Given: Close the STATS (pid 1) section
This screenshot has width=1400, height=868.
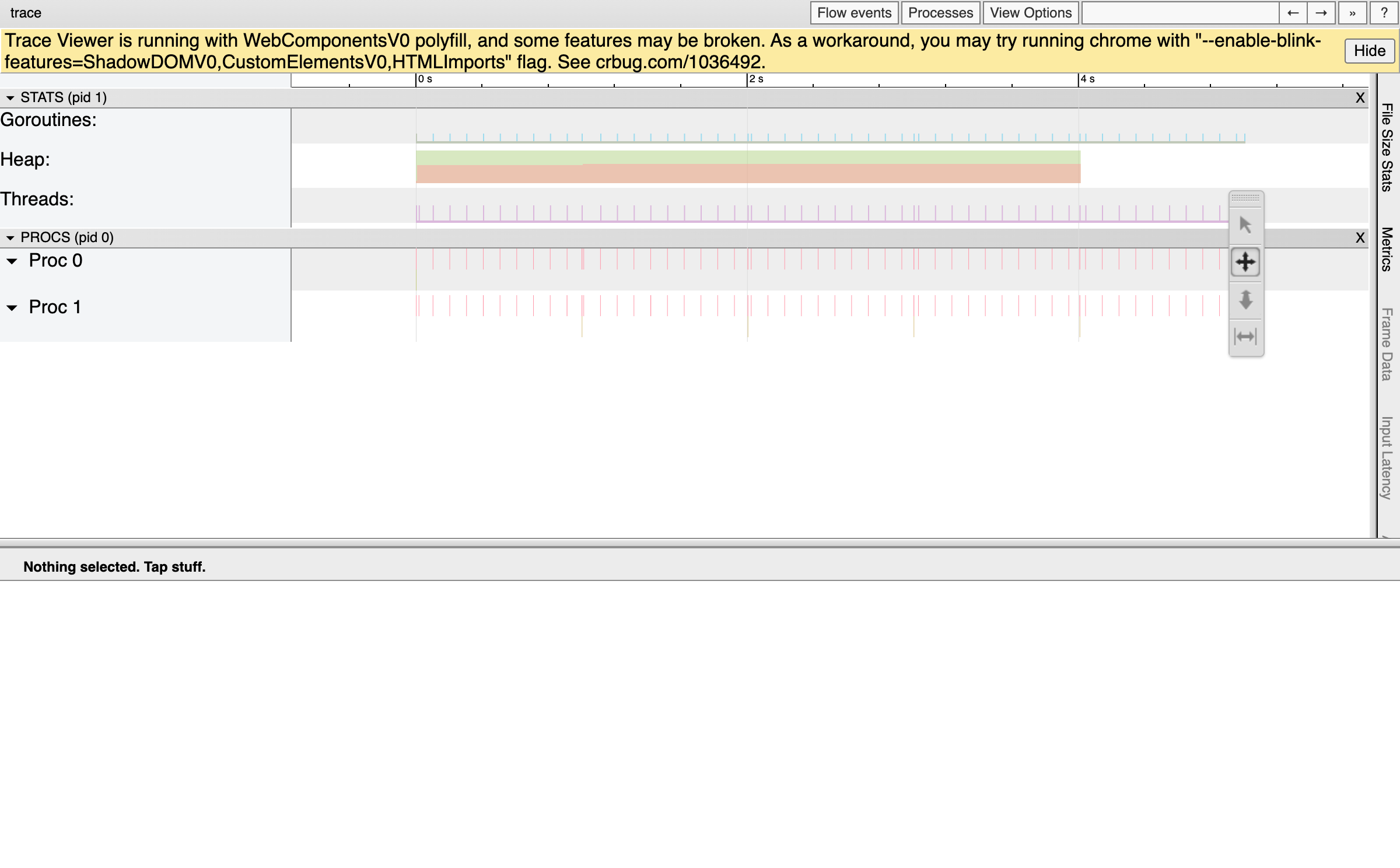Looking at the screenshot, I should click(1360, 98).
